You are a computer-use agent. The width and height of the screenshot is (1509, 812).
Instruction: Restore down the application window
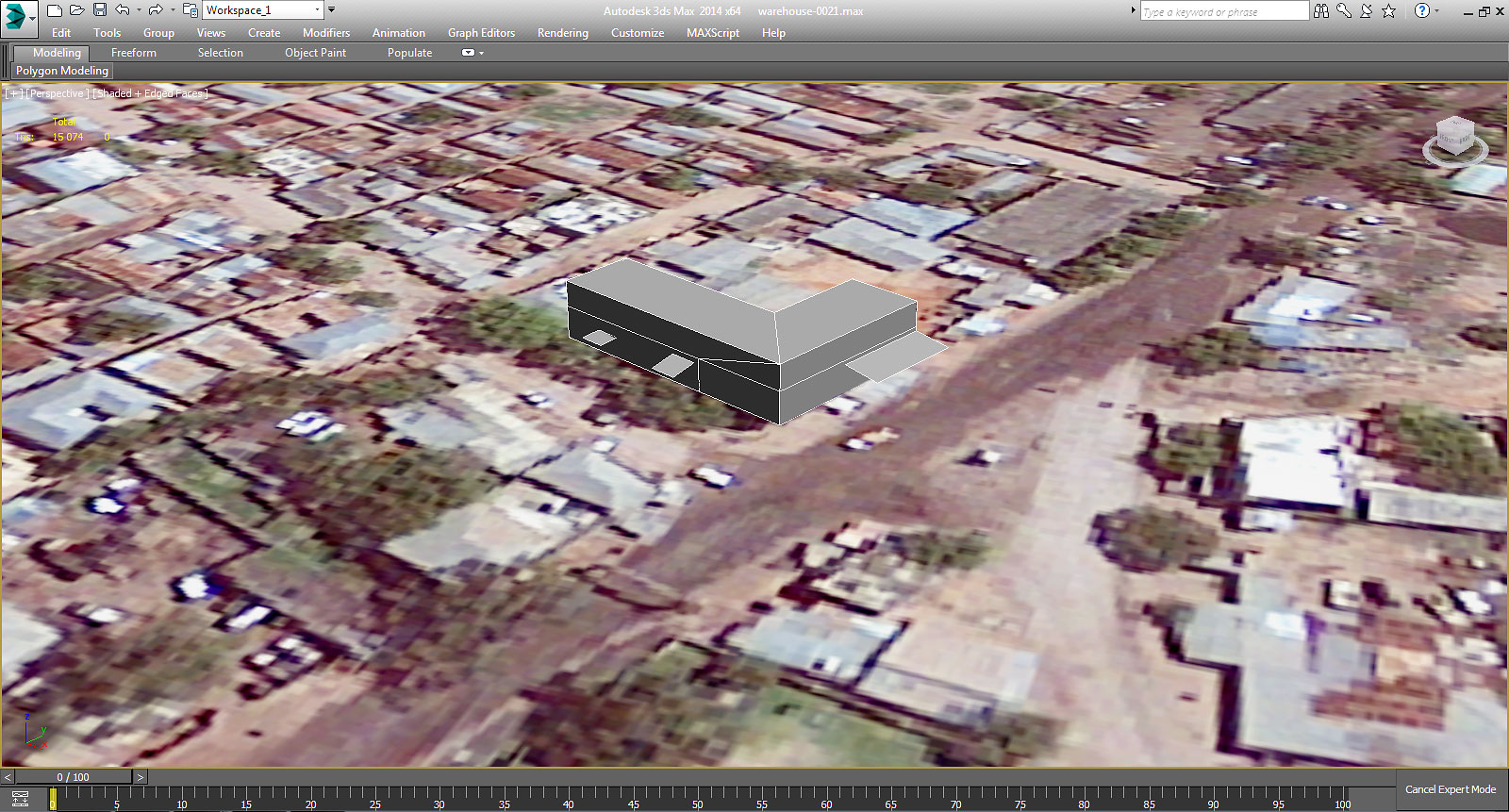coord(1484,11)
